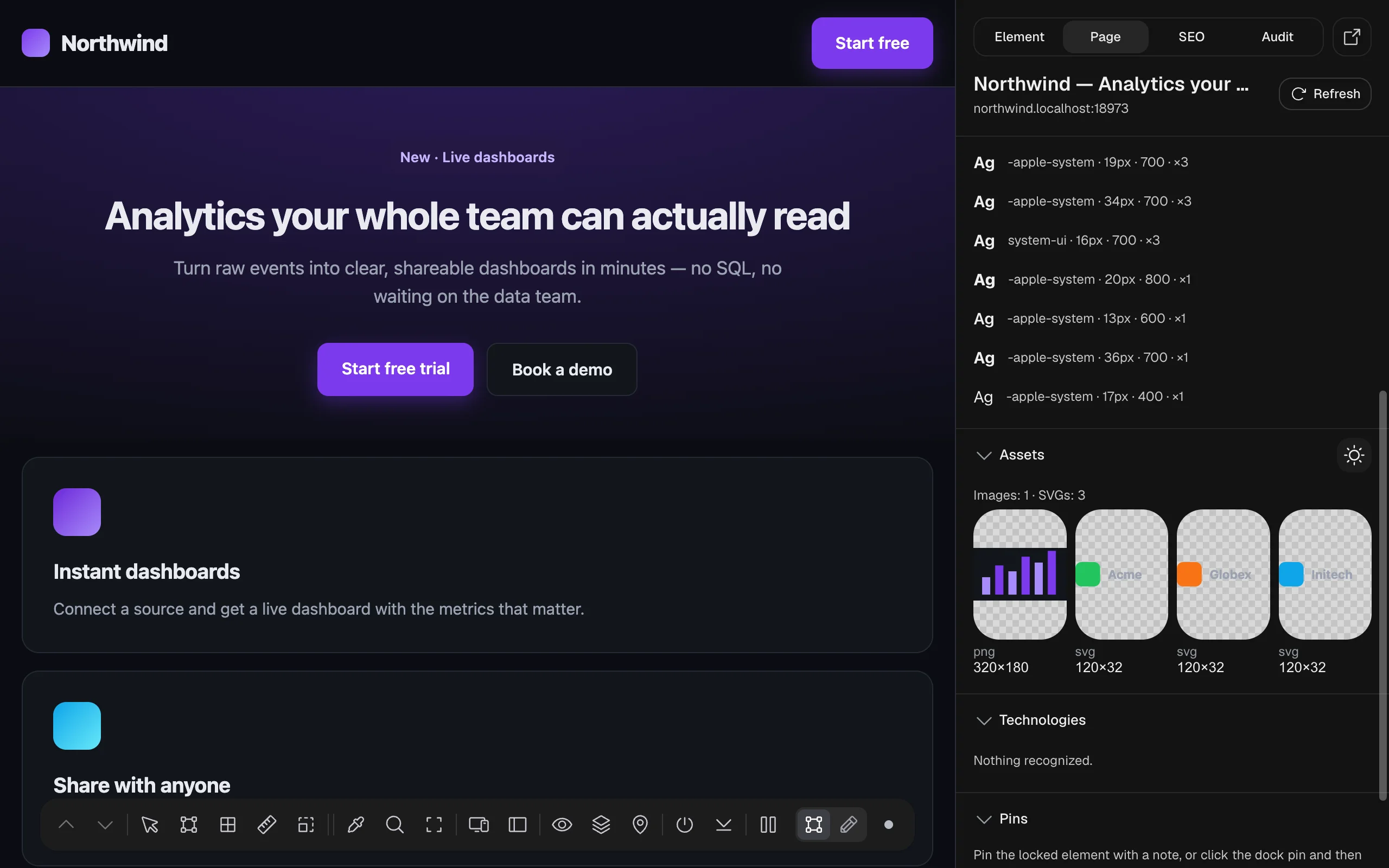Click the down chevron in the bottom dock
The height and width of the screenshot is (868, 1389).
pos(105,825)
